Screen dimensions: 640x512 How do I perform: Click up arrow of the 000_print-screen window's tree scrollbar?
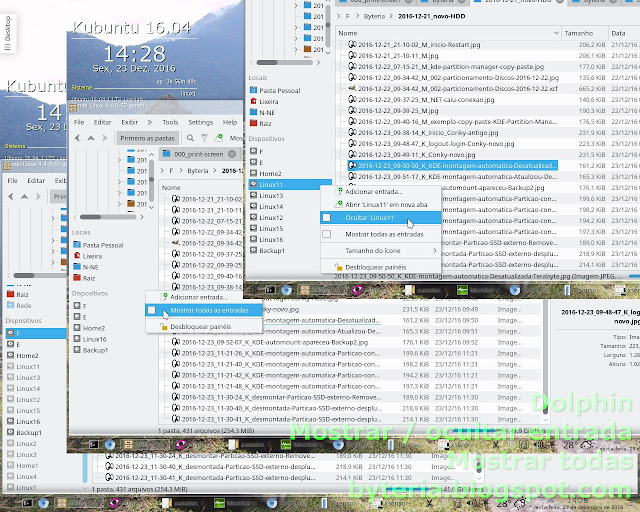(151, 155)
